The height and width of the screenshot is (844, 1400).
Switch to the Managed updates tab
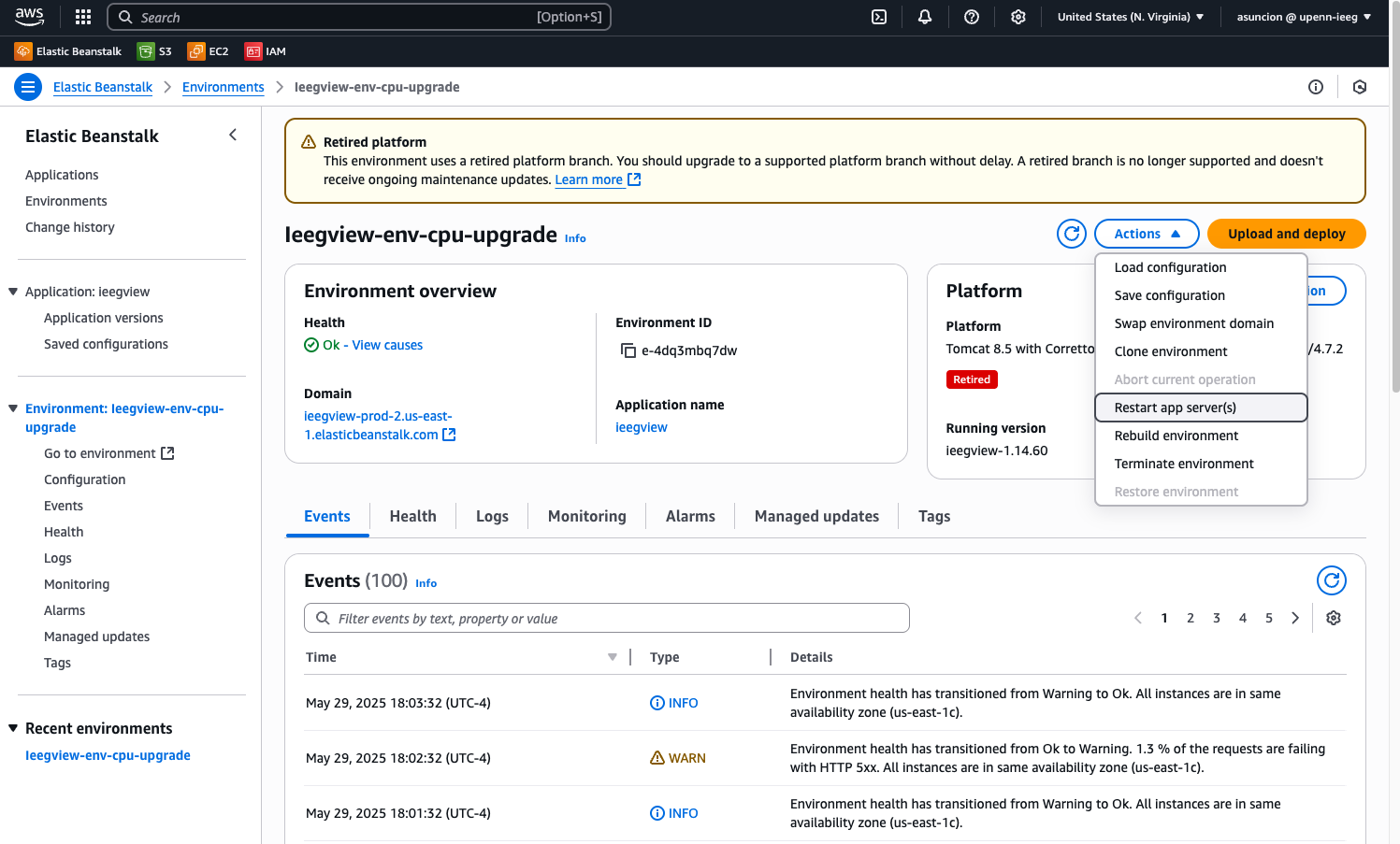[x=816, y=516]
